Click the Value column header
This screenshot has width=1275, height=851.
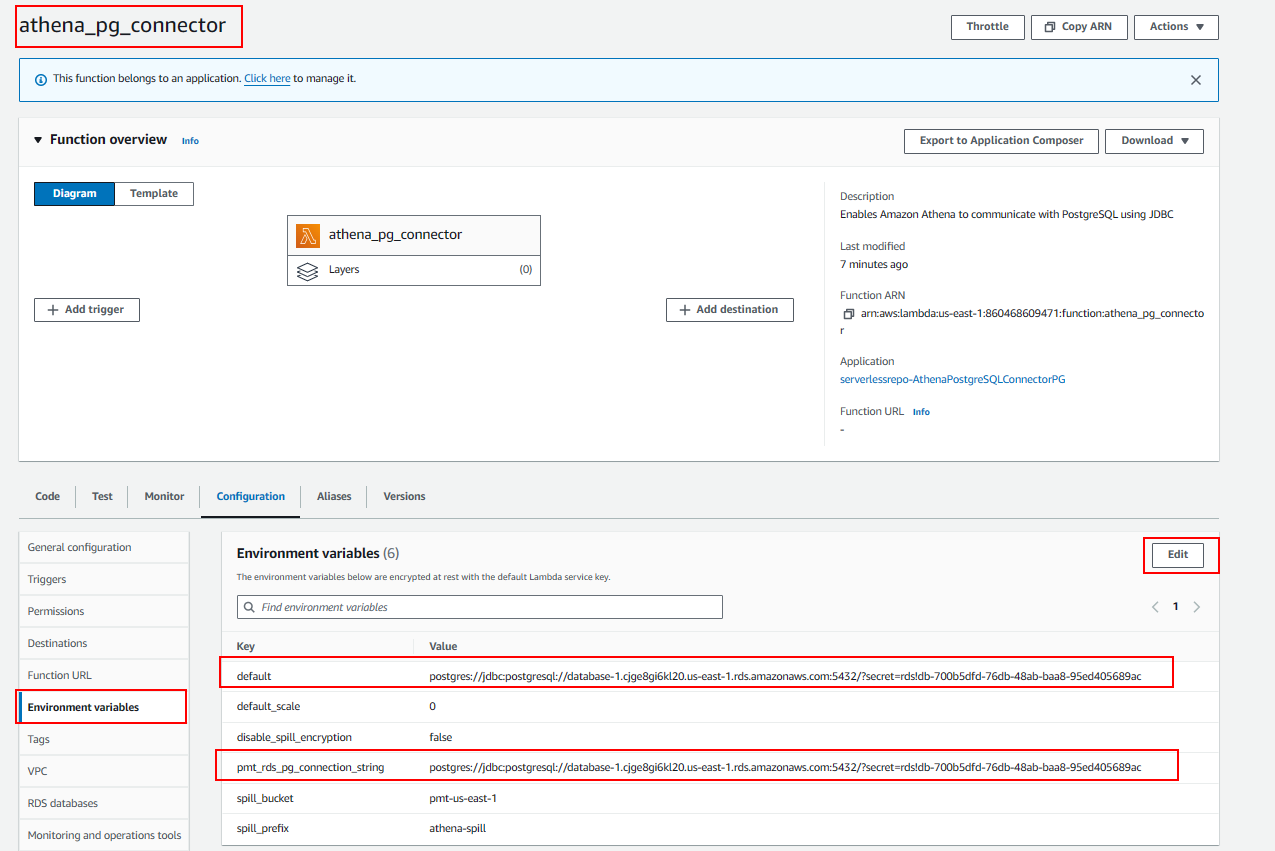[443, 646]
